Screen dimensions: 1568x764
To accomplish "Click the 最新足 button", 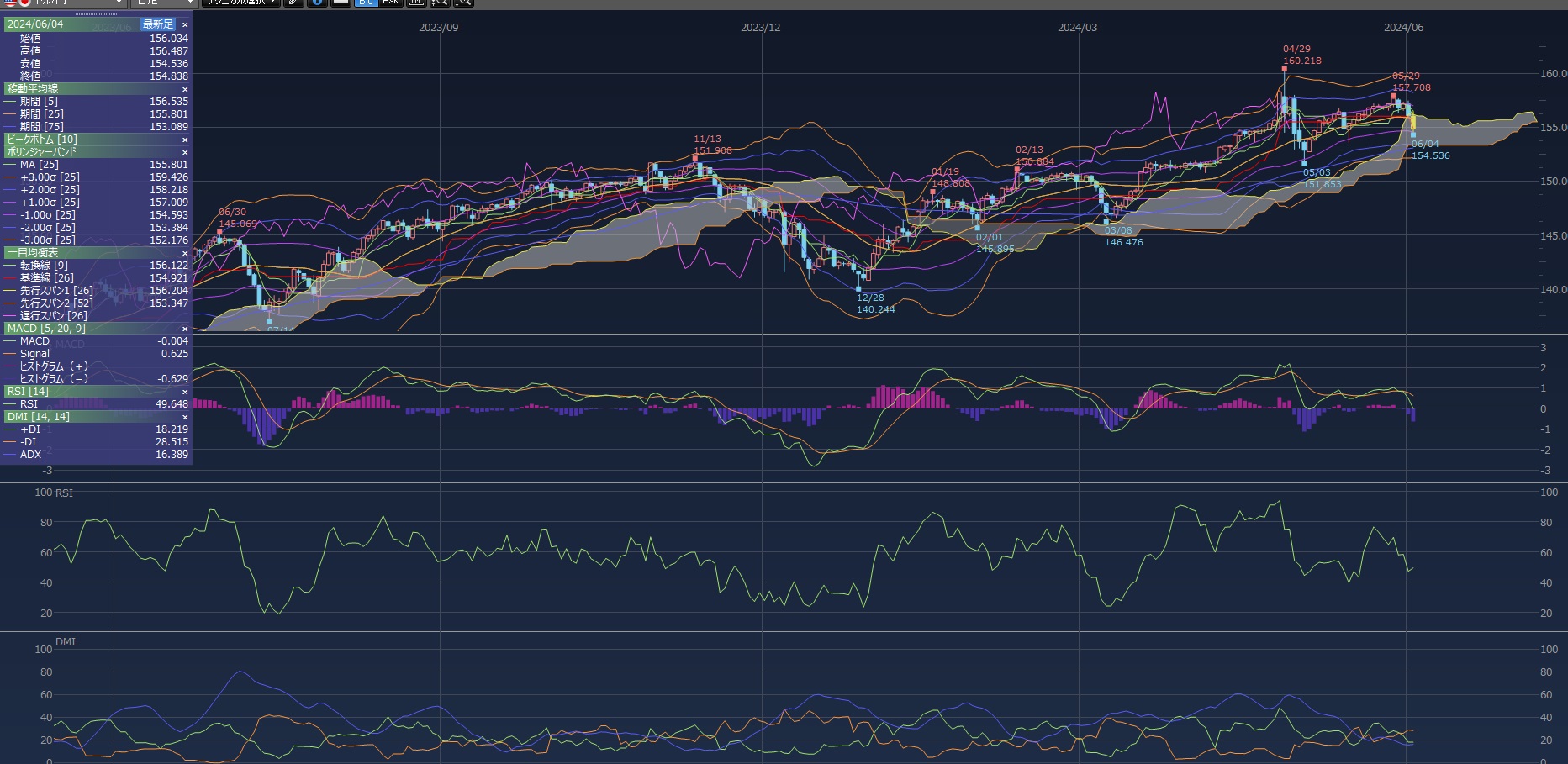I will [158, 24].
